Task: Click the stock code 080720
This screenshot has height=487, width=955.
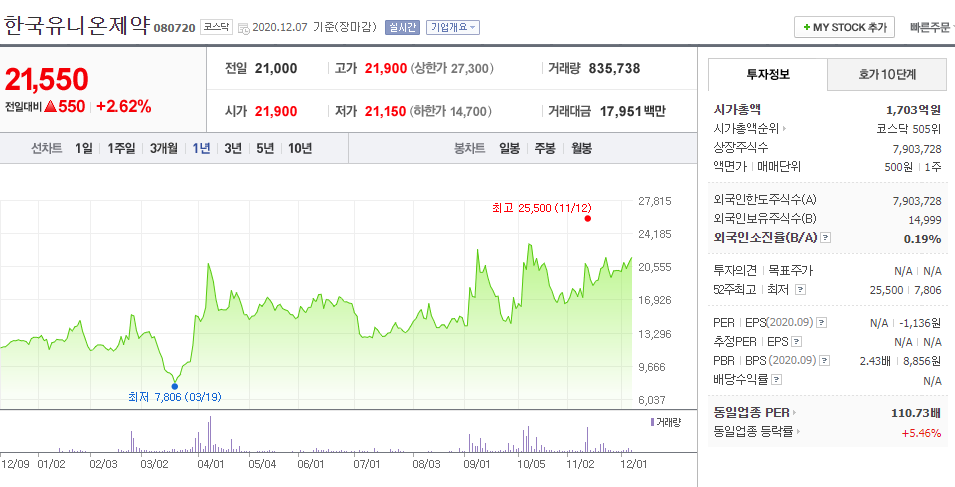Action: pos(174,28)
